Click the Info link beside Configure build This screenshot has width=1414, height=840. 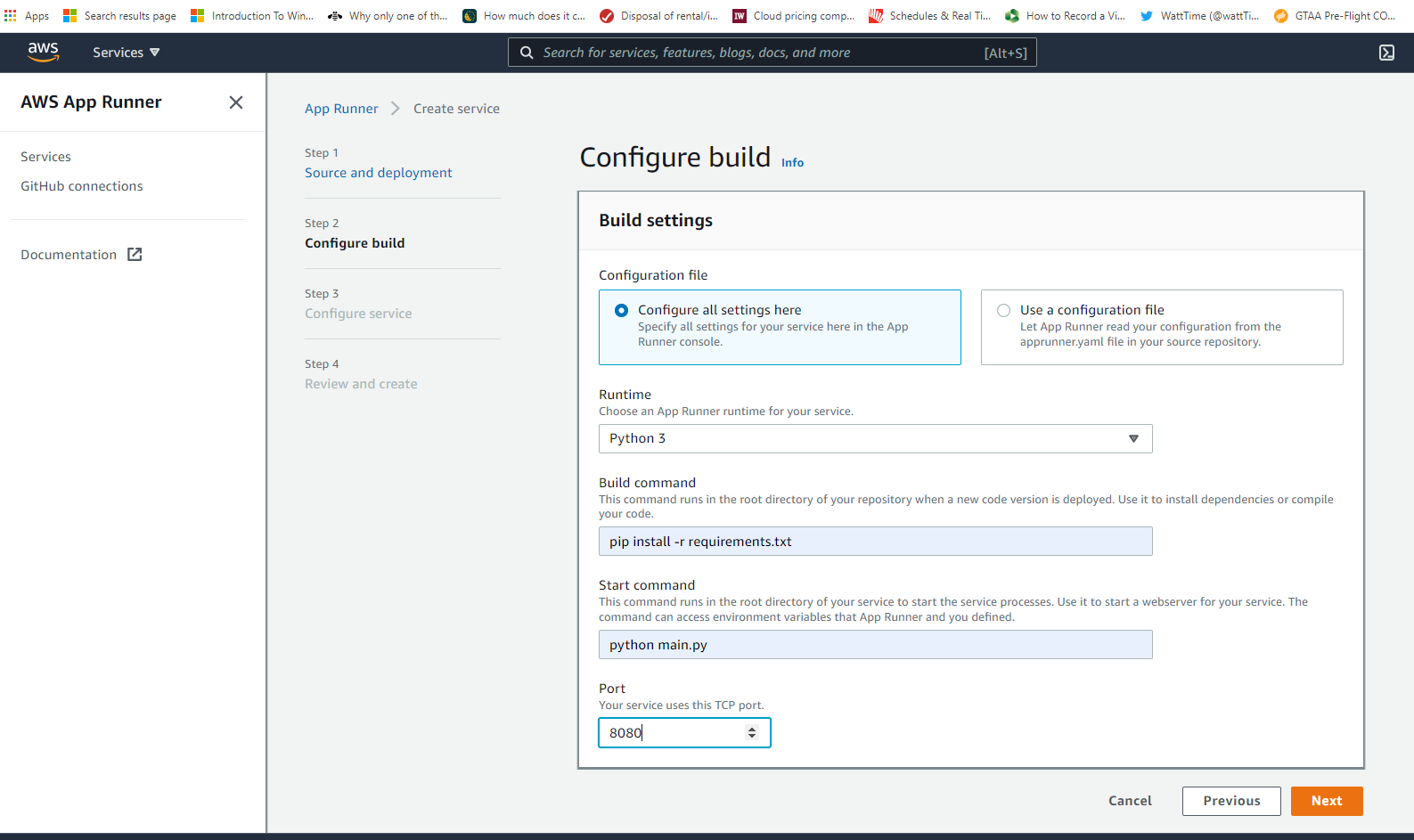click(792, 162)
